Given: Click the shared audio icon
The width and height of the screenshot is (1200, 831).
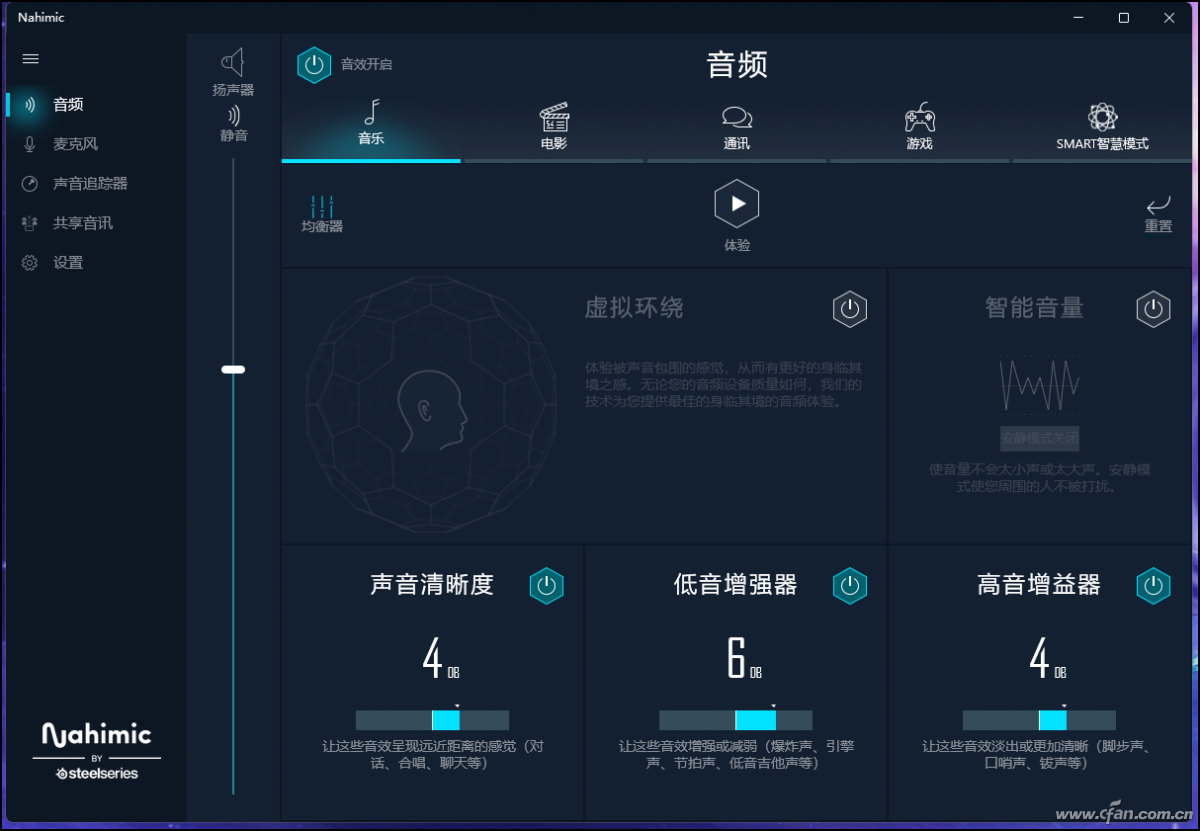Looking at the screenshot, I should (30, 223).
